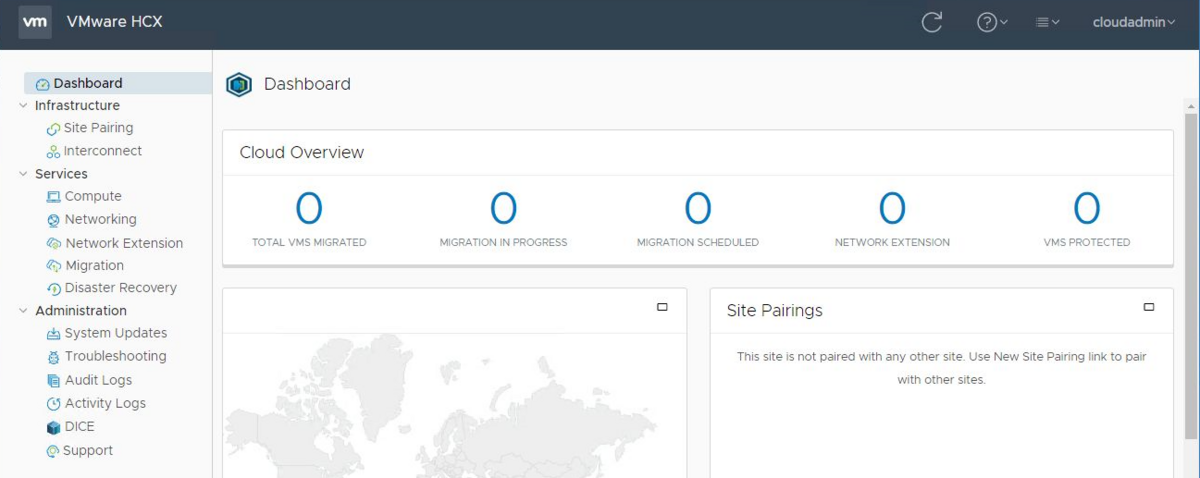Click the Migration In Progress count

tap(503, 209)
